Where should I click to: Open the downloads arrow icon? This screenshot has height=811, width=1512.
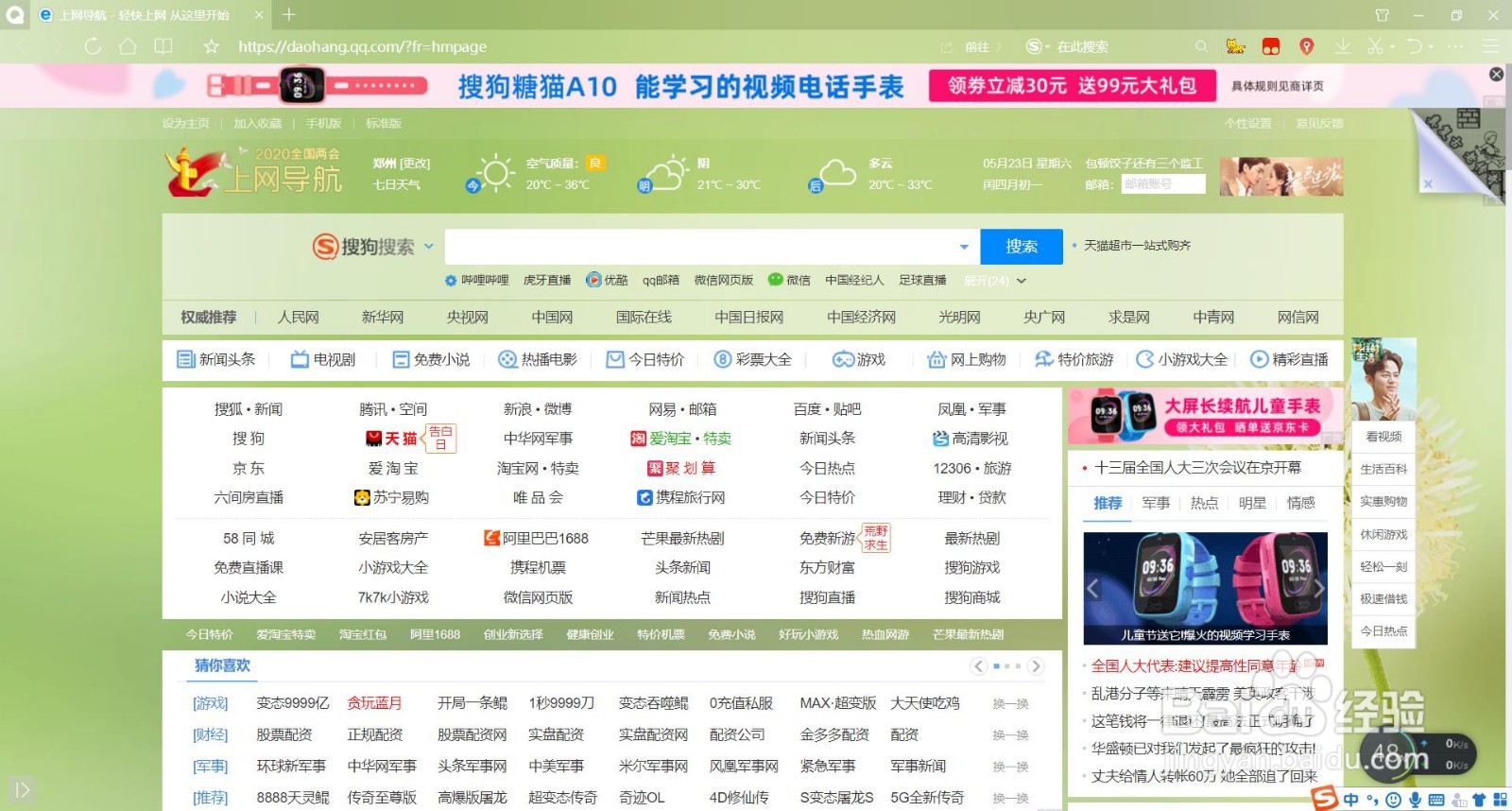coord(1342,45)
